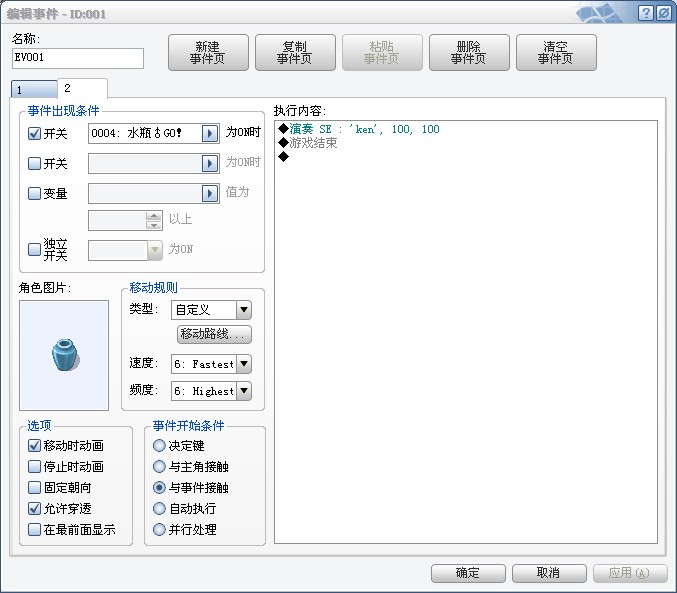This screenshot has width=677, height=593.
Task: Enable the 变量 condition checkbox
Action: click(35, 193)
